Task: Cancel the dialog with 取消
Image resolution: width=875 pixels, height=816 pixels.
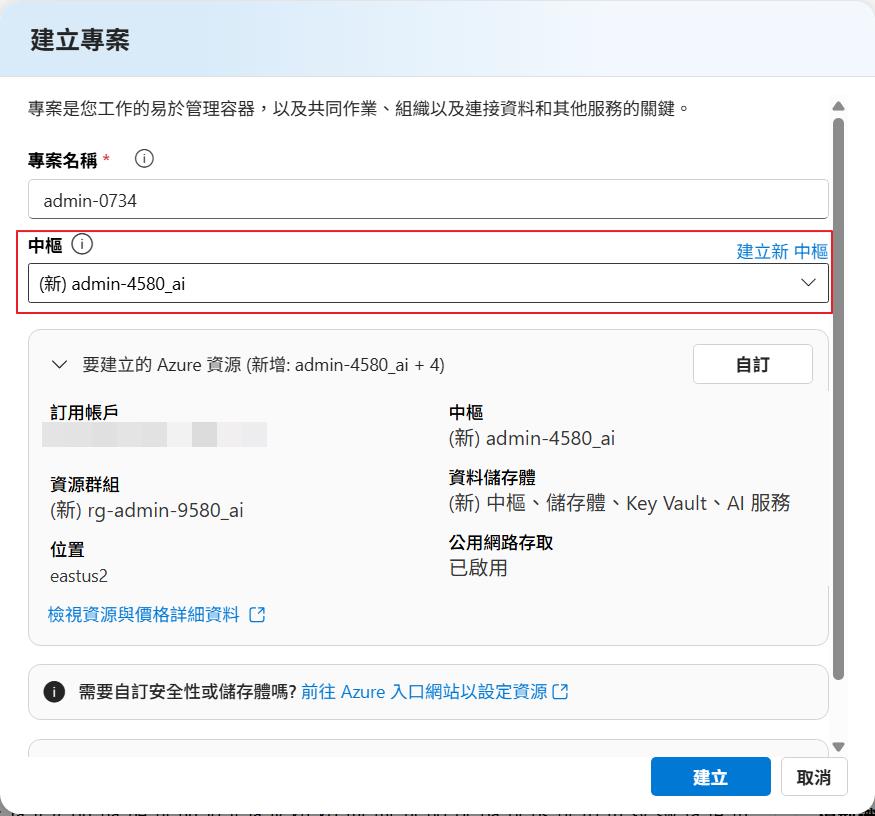Action: [813, 777]
